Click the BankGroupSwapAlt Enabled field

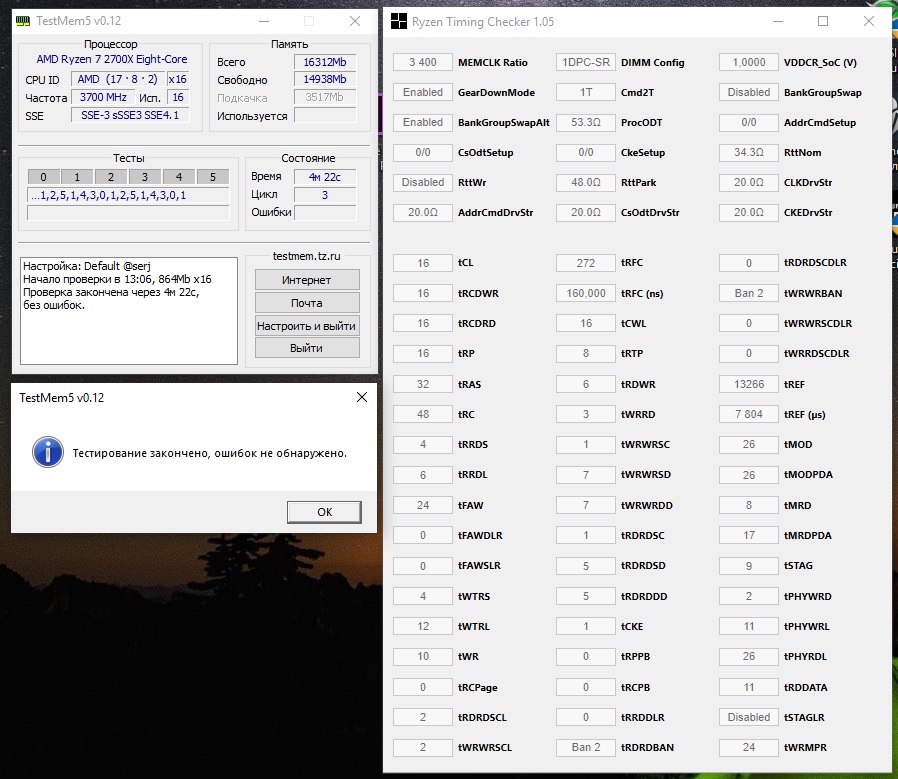click(423, 122)
